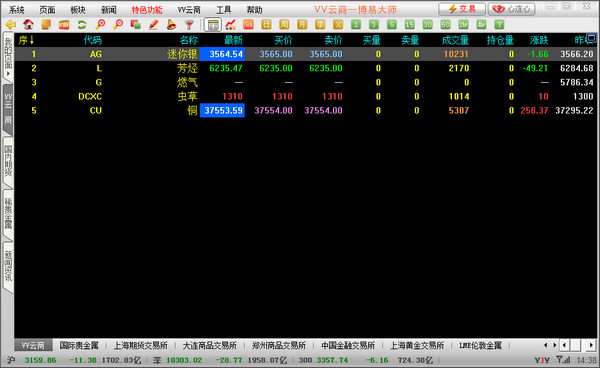Go to the home page icon
This screenshot has width=600, height=368.
click(x=28, y=25)
